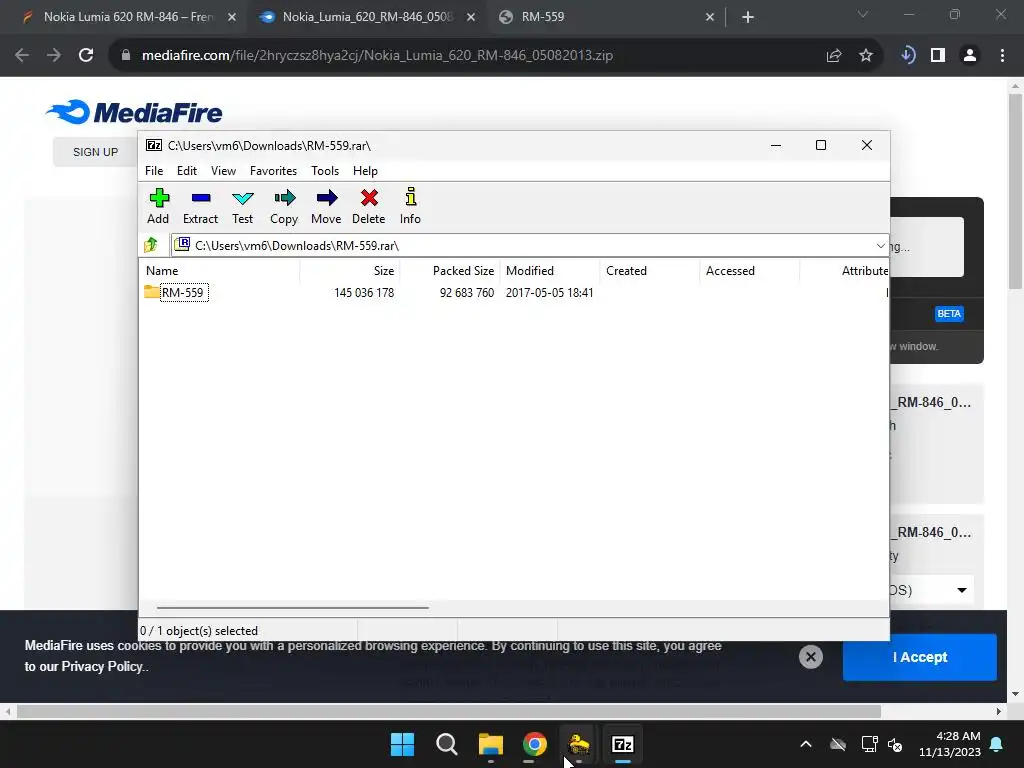Image resolution: width=1024 pixels, height=768 pixels.
Task: Select the Move toolbar icon
Action: 326,206
